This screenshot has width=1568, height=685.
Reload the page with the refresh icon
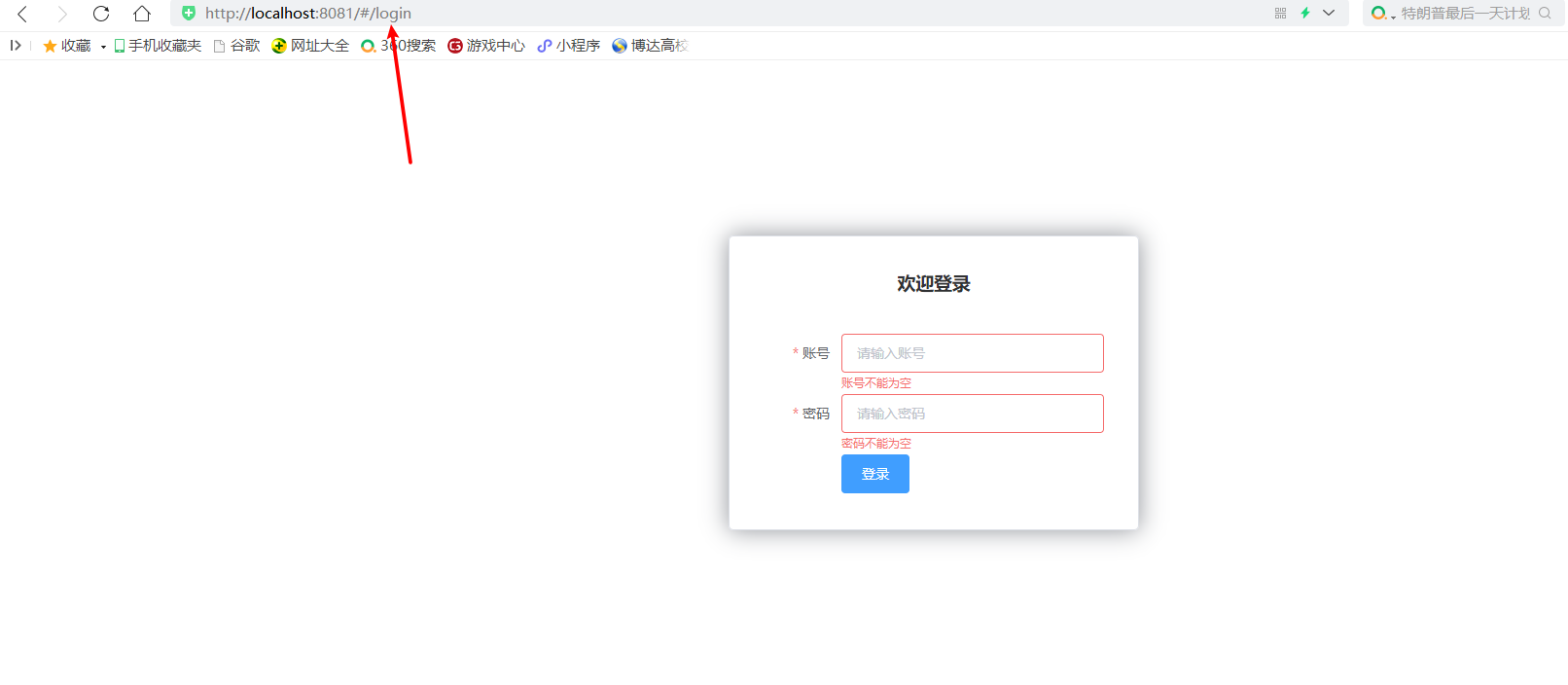[x=101, y=14]
